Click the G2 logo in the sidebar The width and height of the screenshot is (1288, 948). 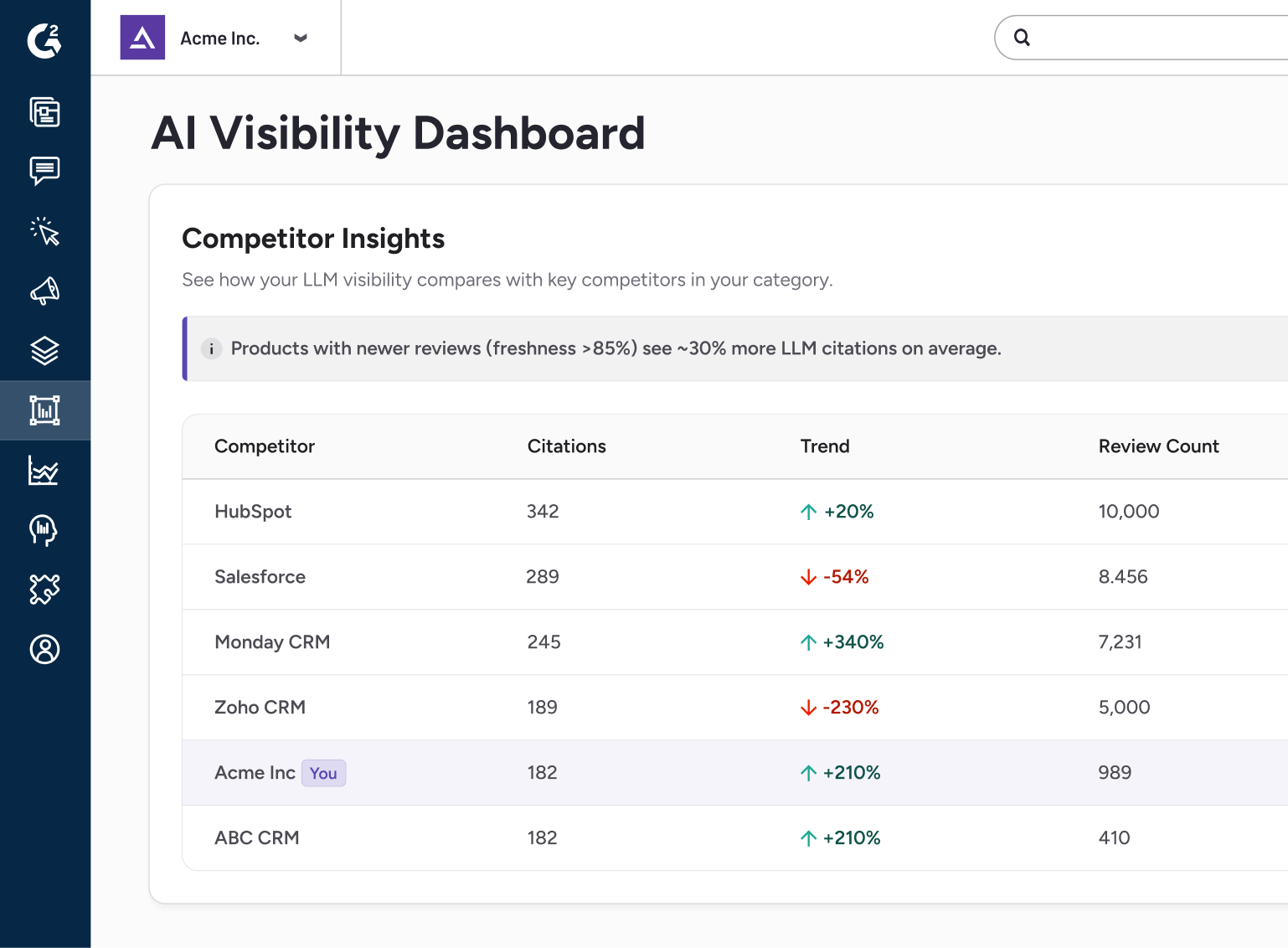[x=44, y=40]
